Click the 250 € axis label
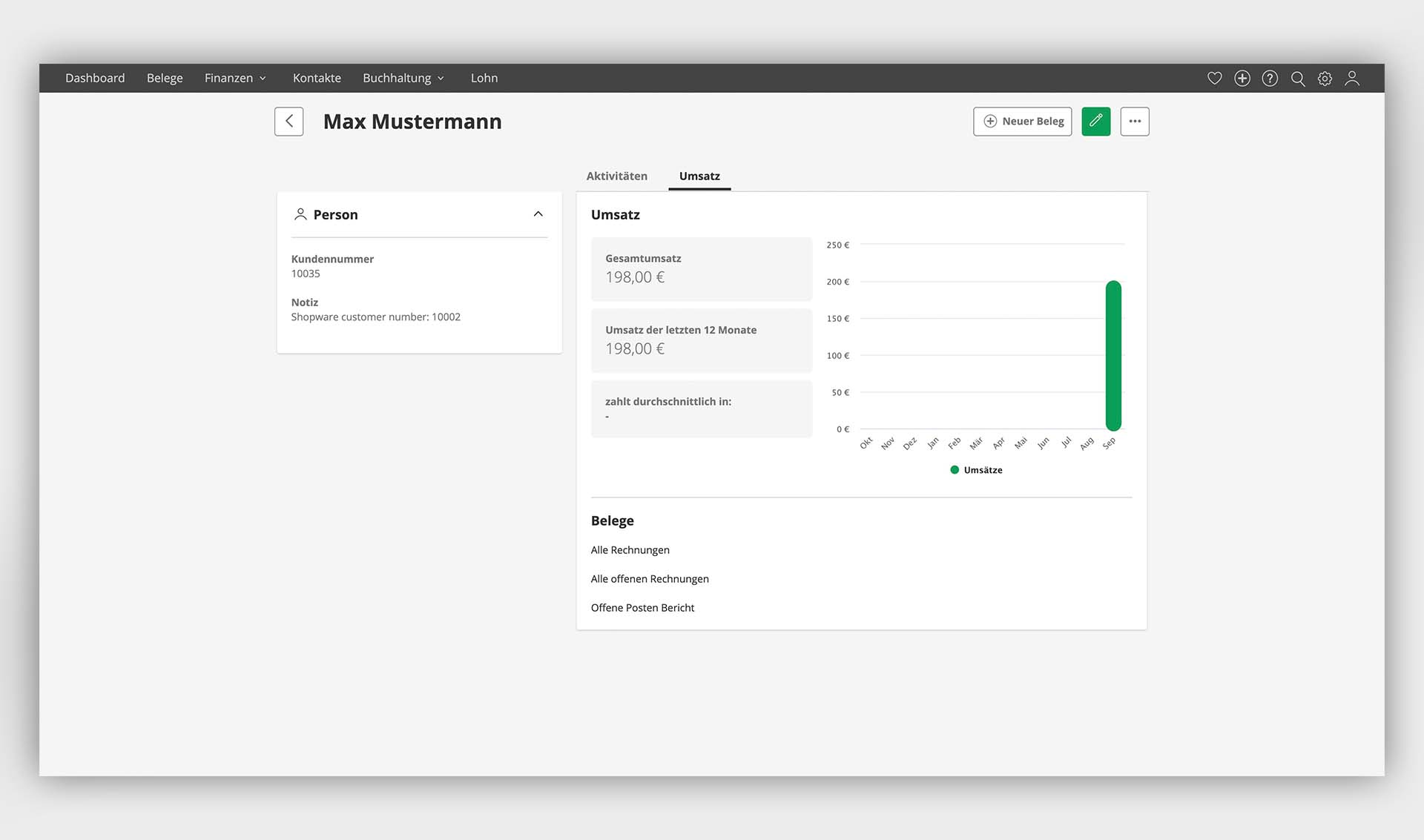The width and height of the screenshot is (1424, 840). (838, 245)
